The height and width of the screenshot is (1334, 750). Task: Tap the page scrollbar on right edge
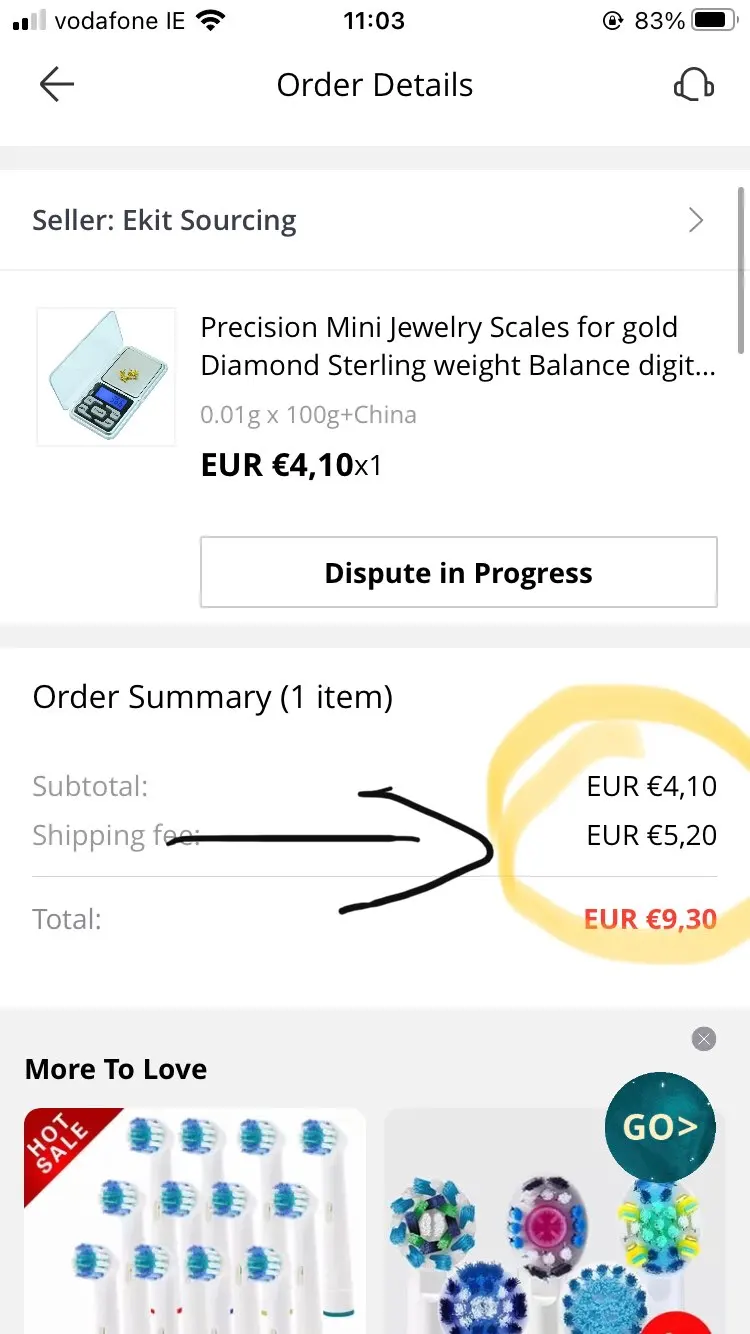click(741, 270)
